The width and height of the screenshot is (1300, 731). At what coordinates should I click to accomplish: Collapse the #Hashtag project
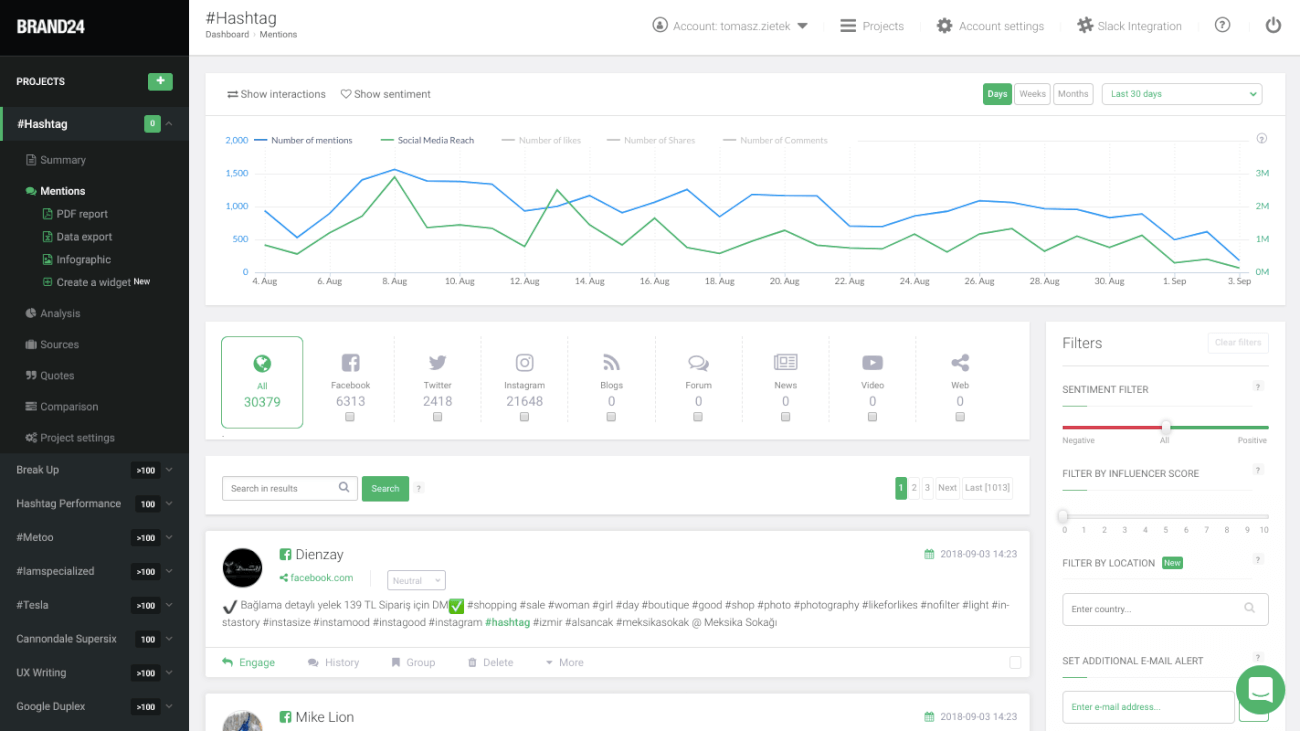[x=169, y=124]
